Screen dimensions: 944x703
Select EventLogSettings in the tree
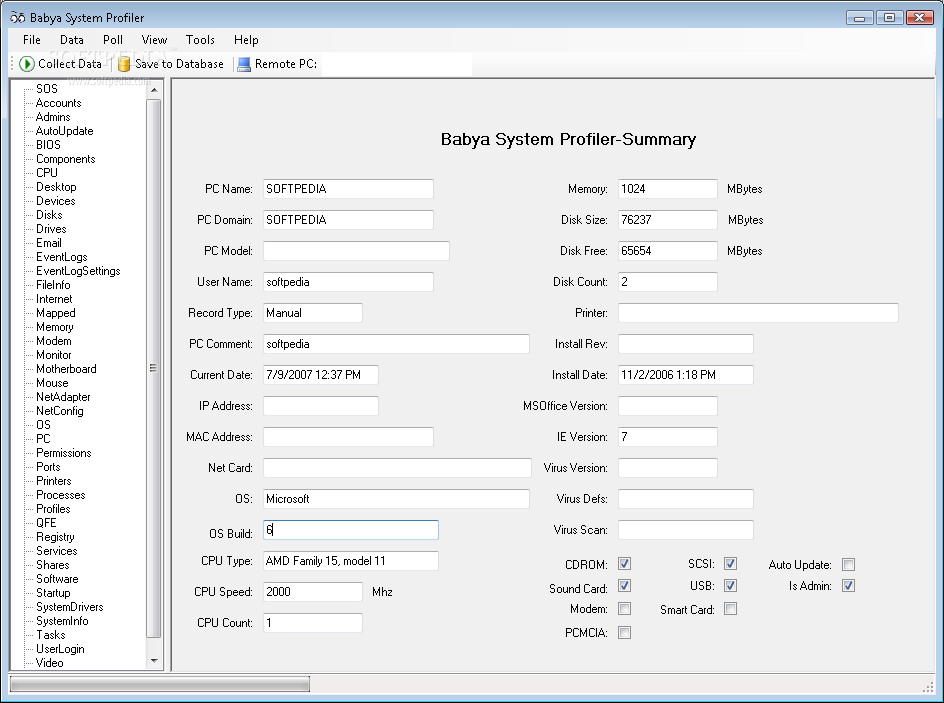(78, 271)
